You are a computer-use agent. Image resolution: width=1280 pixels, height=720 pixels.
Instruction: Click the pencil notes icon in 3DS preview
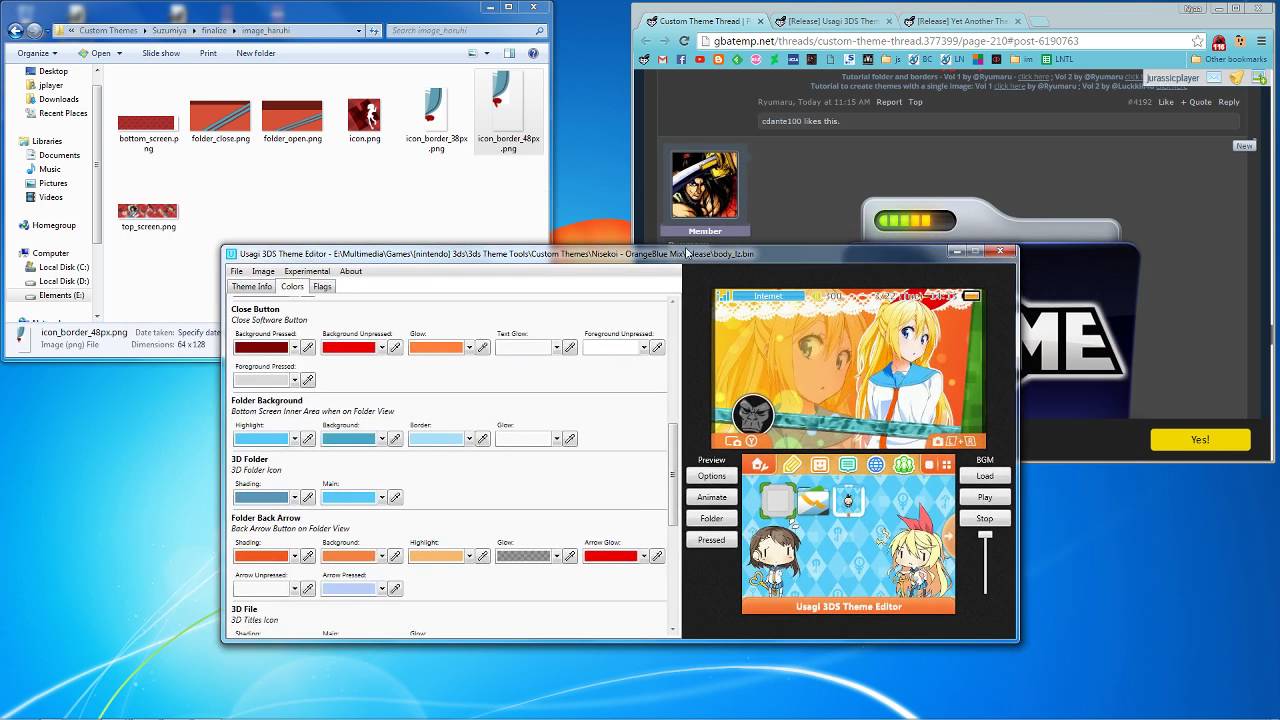tap(792, 465)
